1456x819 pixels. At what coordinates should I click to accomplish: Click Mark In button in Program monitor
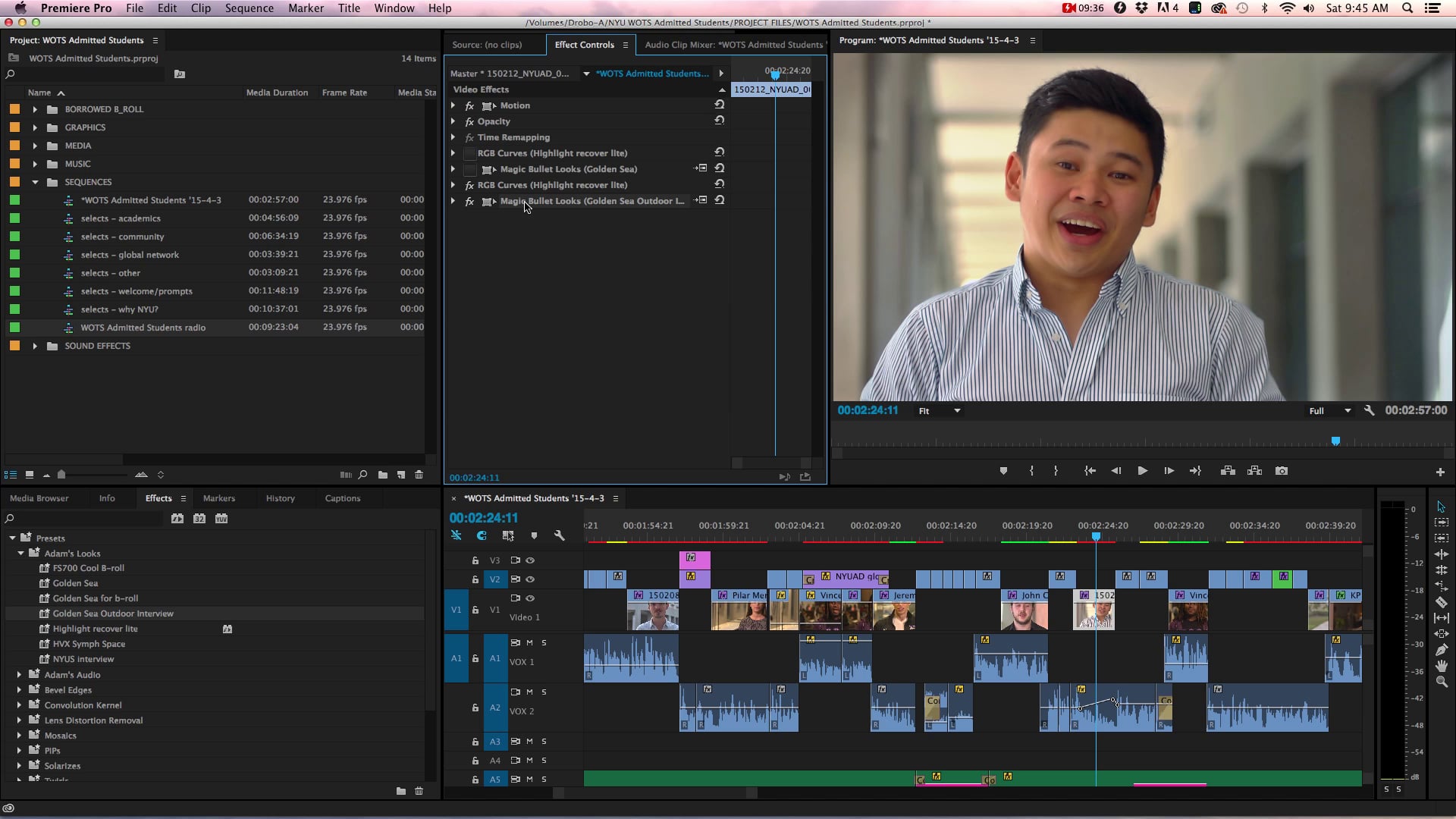[1031, 471]
